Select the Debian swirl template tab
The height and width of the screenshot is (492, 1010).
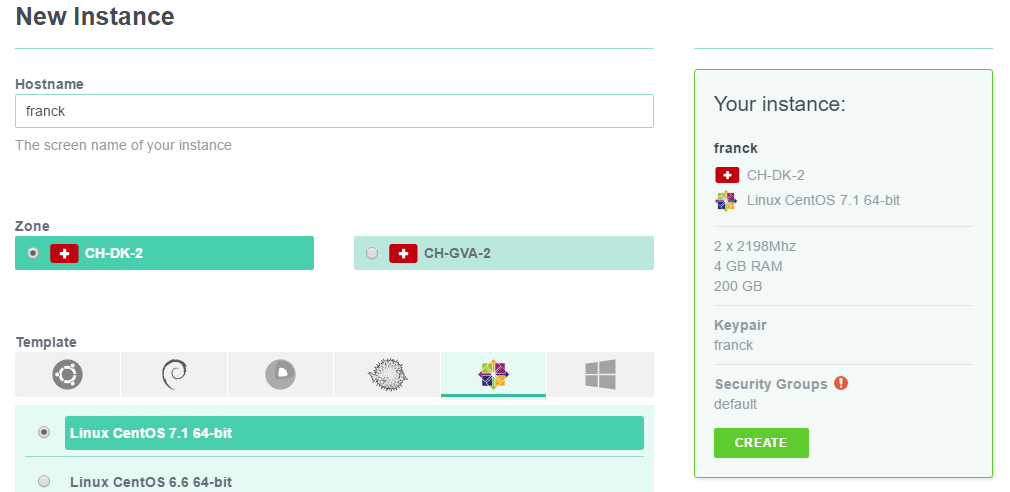(174, 374)
